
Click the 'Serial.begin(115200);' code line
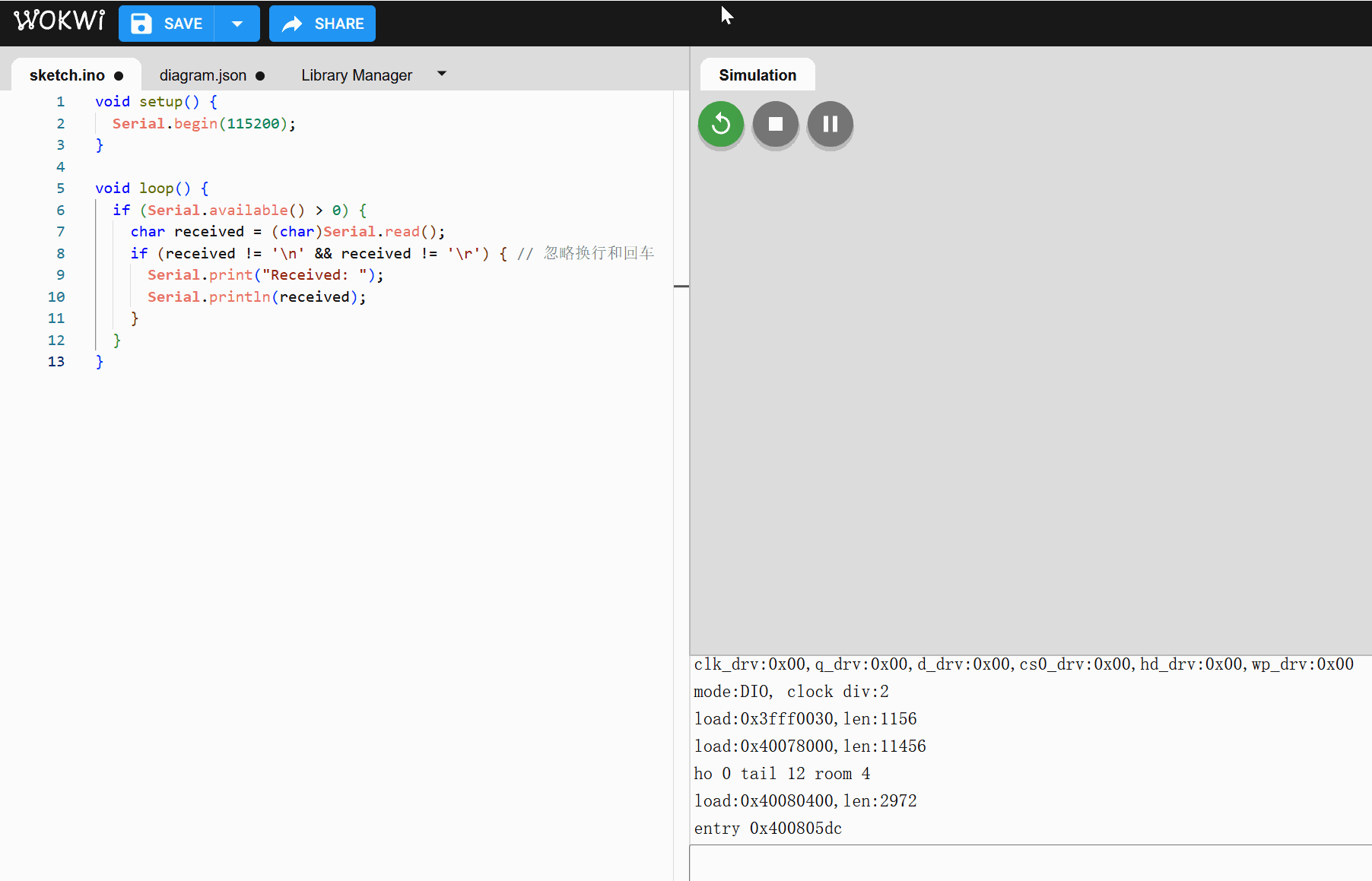point(204,124)
